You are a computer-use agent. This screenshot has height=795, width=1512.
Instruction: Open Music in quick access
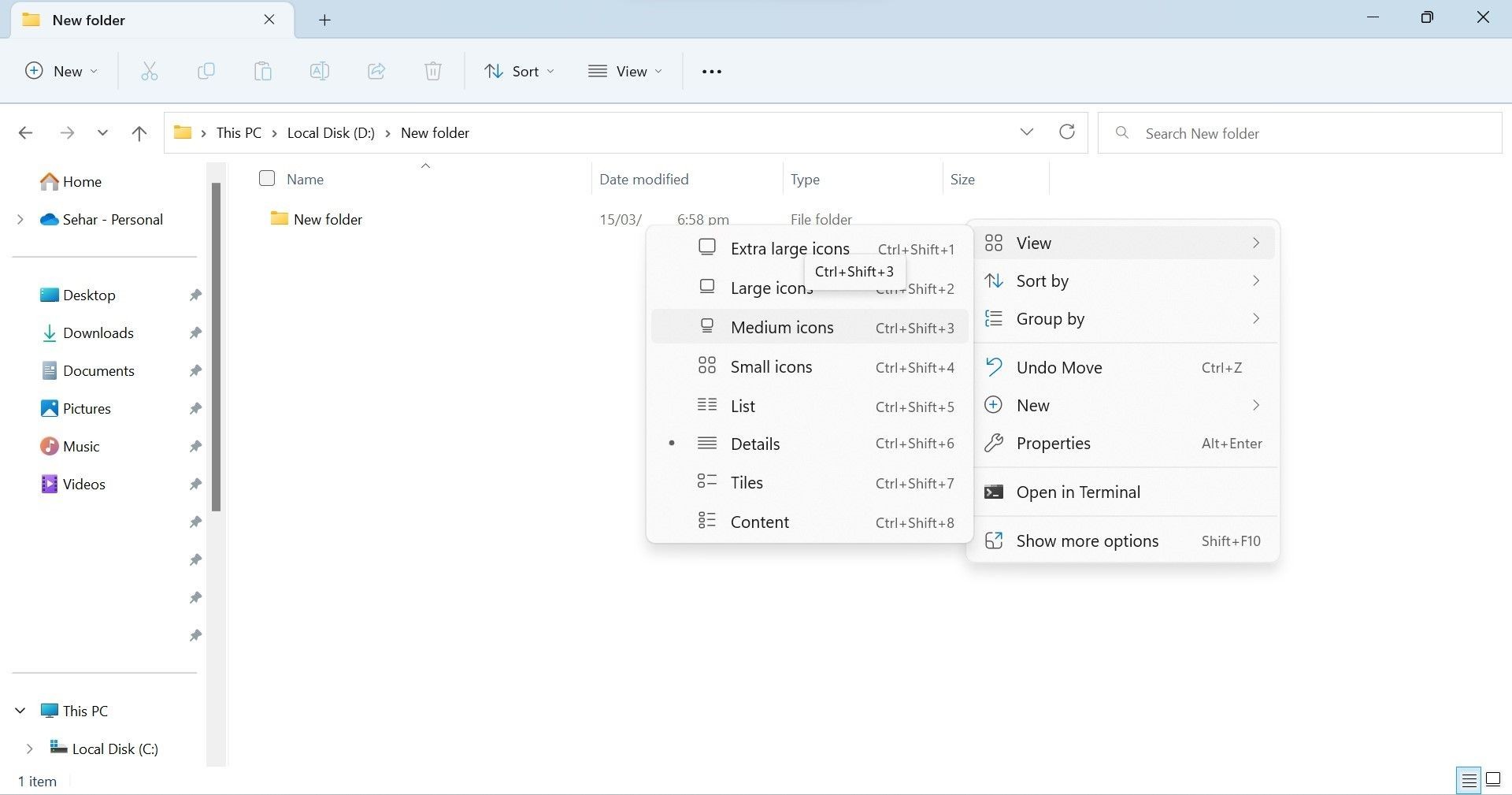click(69, 446)
